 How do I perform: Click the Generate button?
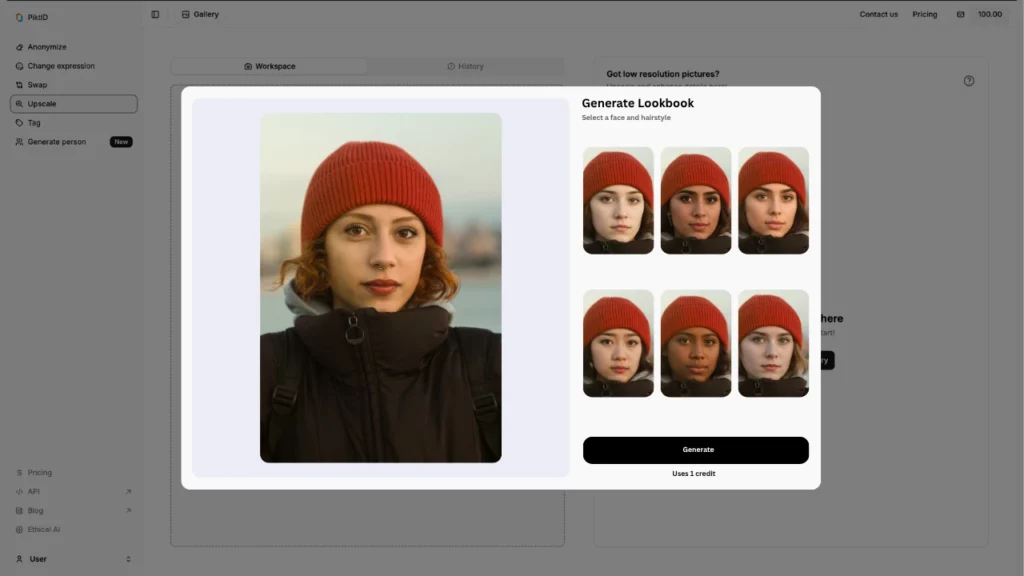point(696,450)
